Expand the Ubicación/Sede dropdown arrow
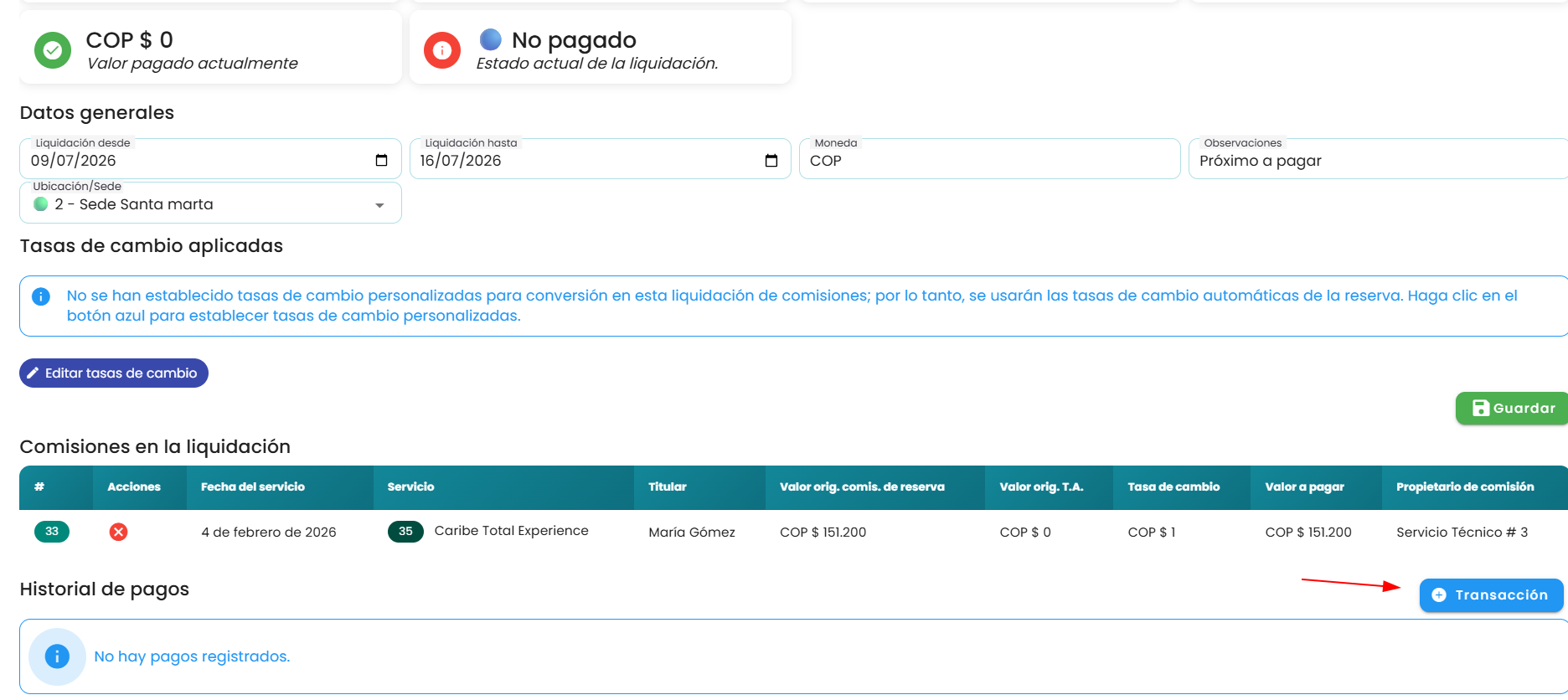Screen dimensions: 1568x700 pyautogui.click(x=379, y=205)
